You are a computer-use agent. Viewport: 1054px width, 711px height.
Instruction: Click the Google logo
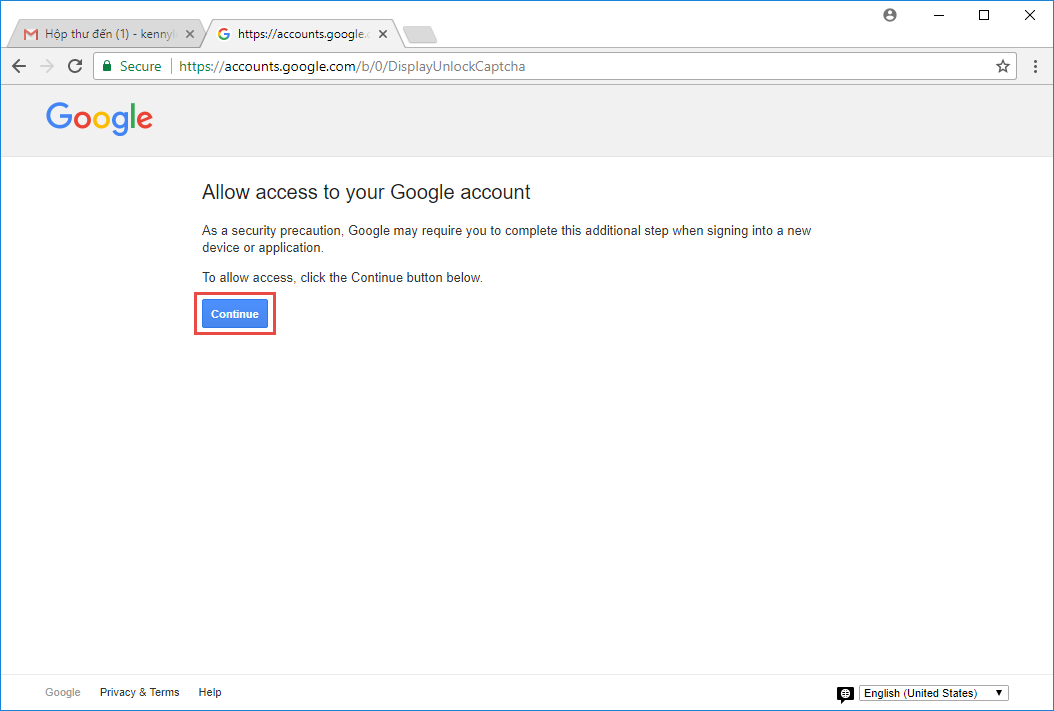click(x=99, y=118)
